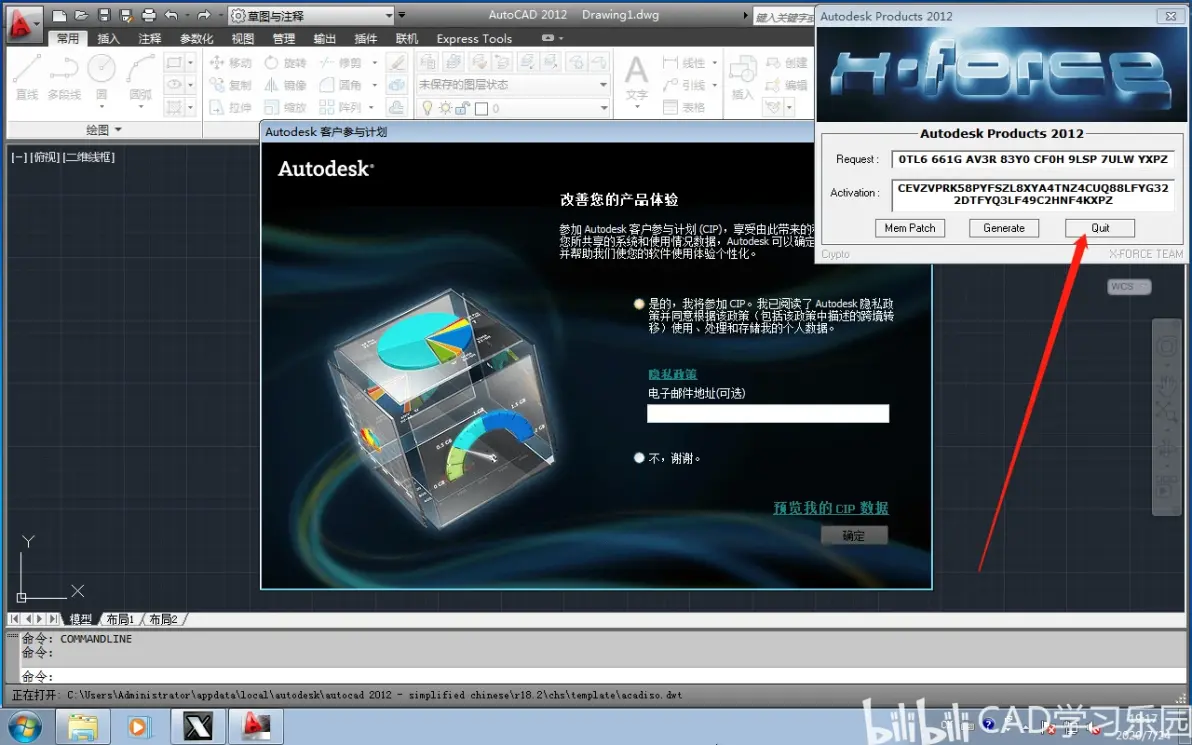
Task: Switch to the 常用 ribbon tab
Action: (67, 38)
